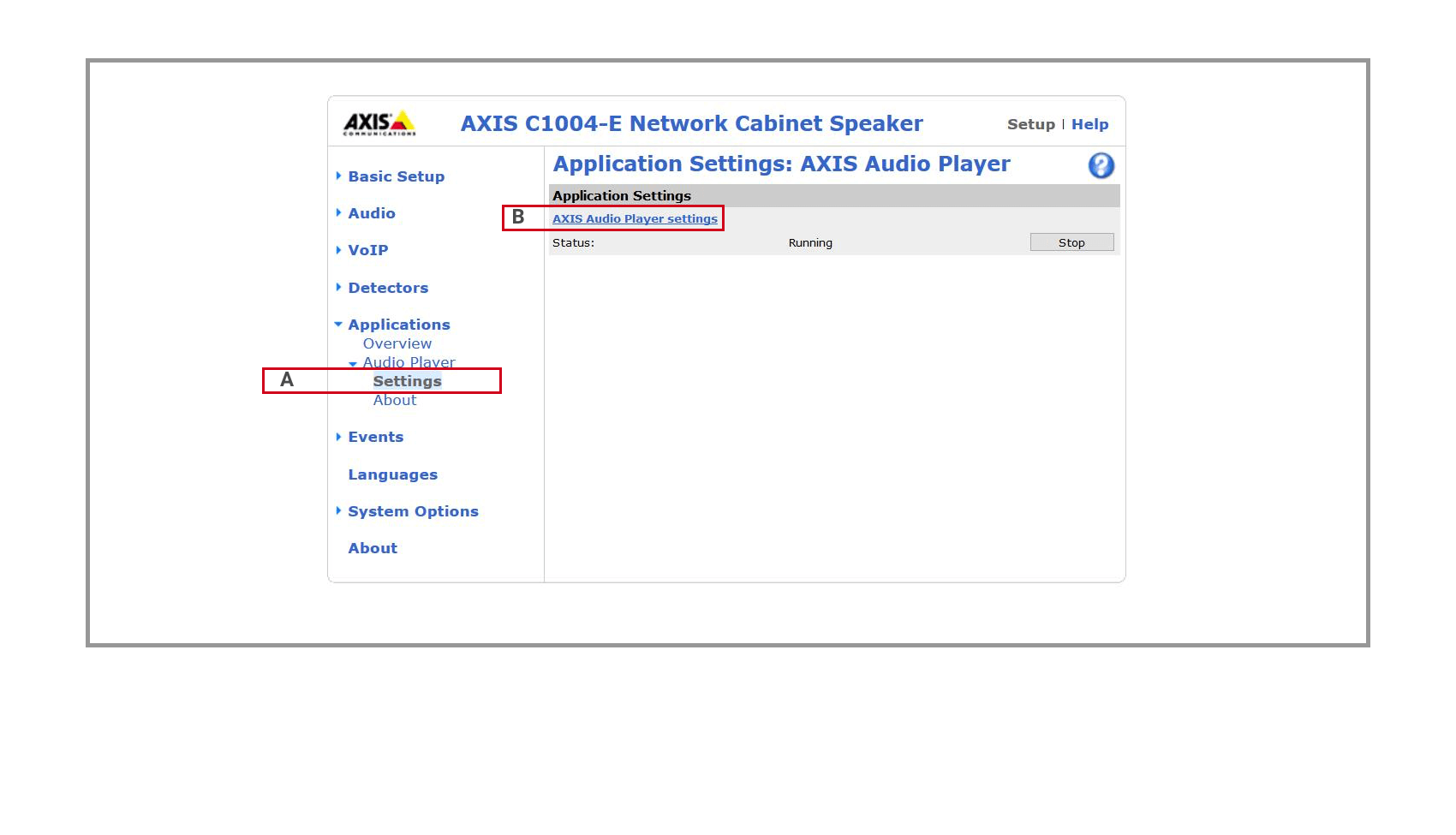
Task: Expand the Audio menu arrow
Action: 338,212
